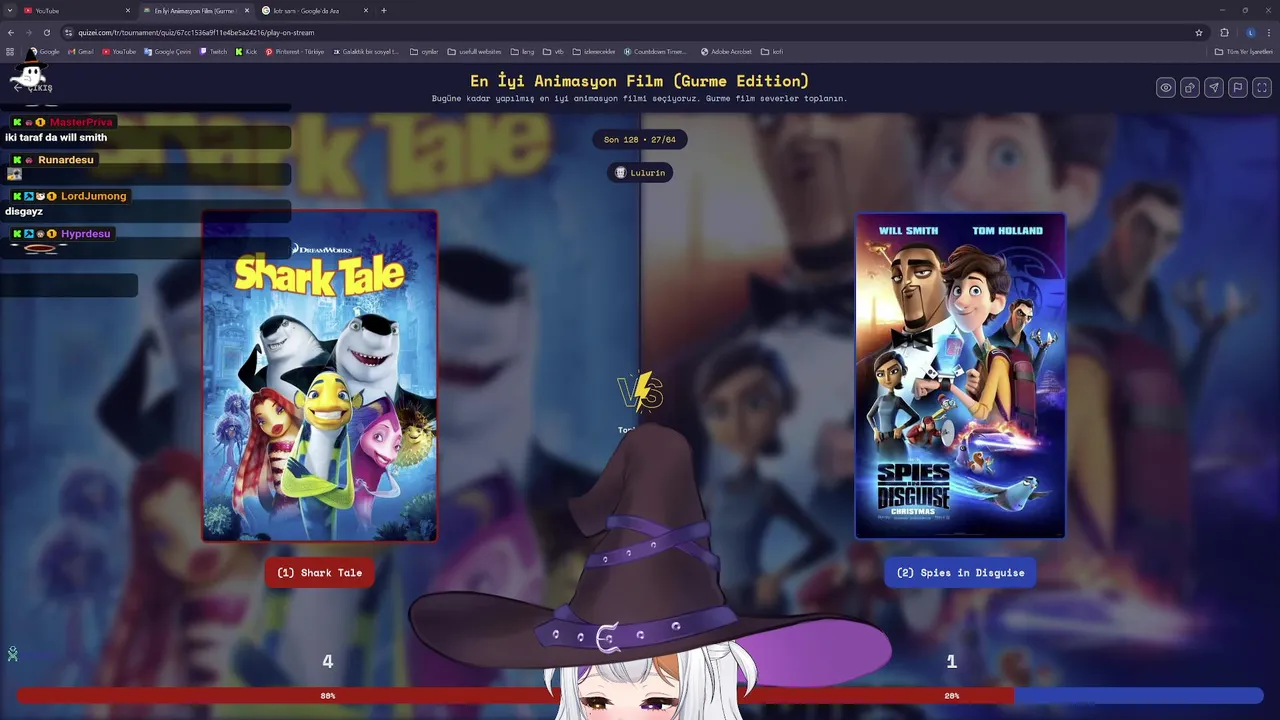
Task: Bookmark this page with the star icon
Action: click(x=1199, y=32)
